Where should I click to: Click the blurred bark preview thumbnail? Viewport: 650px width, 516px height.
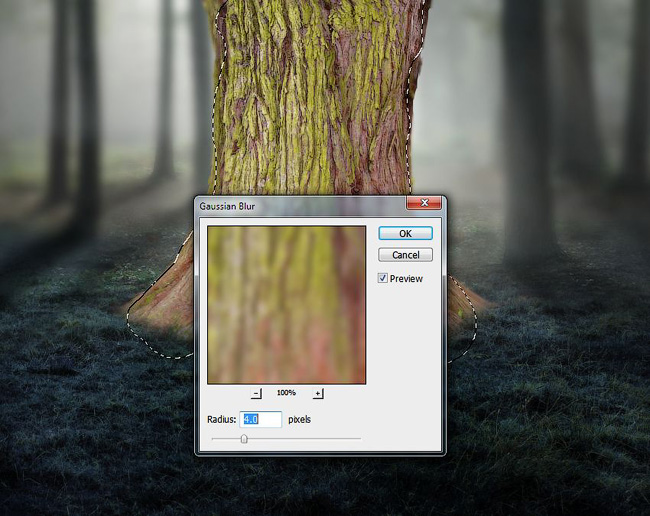click(x=286, y=305)
